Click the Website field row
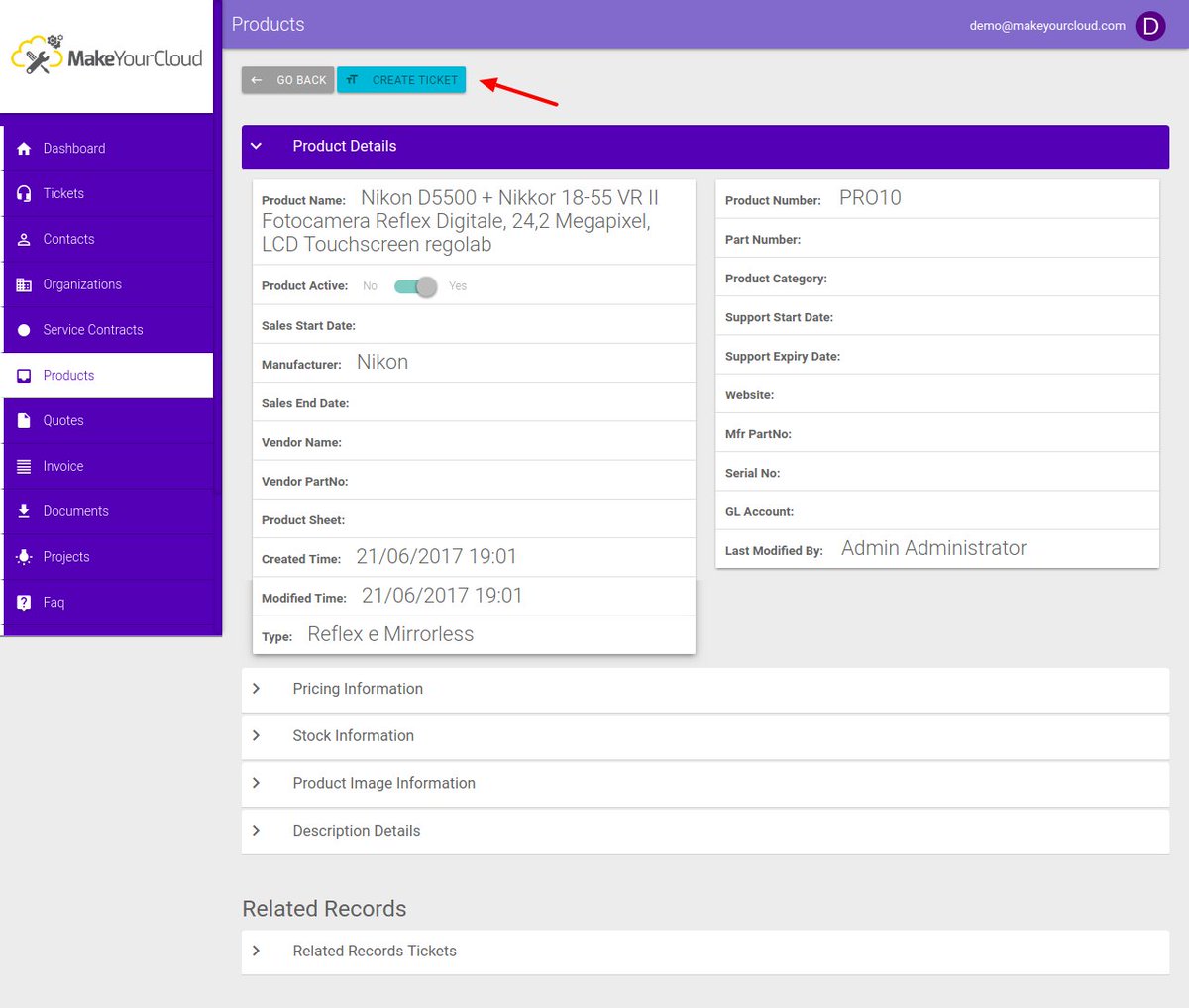This screenshot has height=1008, width=1189. pos(937,394)
